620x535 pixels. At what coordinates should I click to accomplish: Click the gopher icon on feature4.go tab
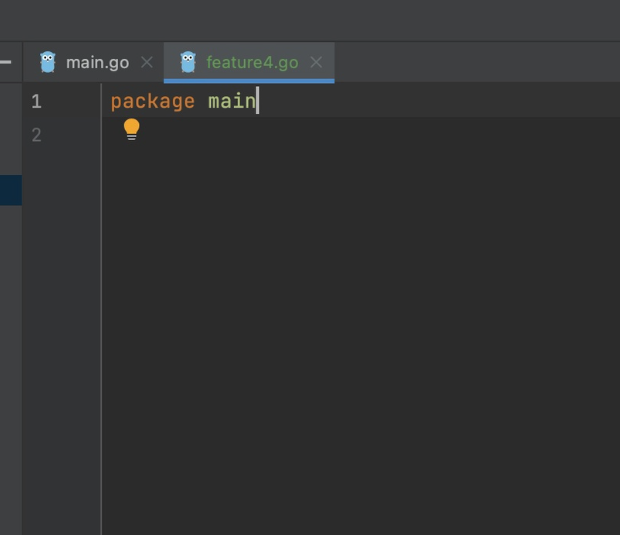tap(188, 62)
